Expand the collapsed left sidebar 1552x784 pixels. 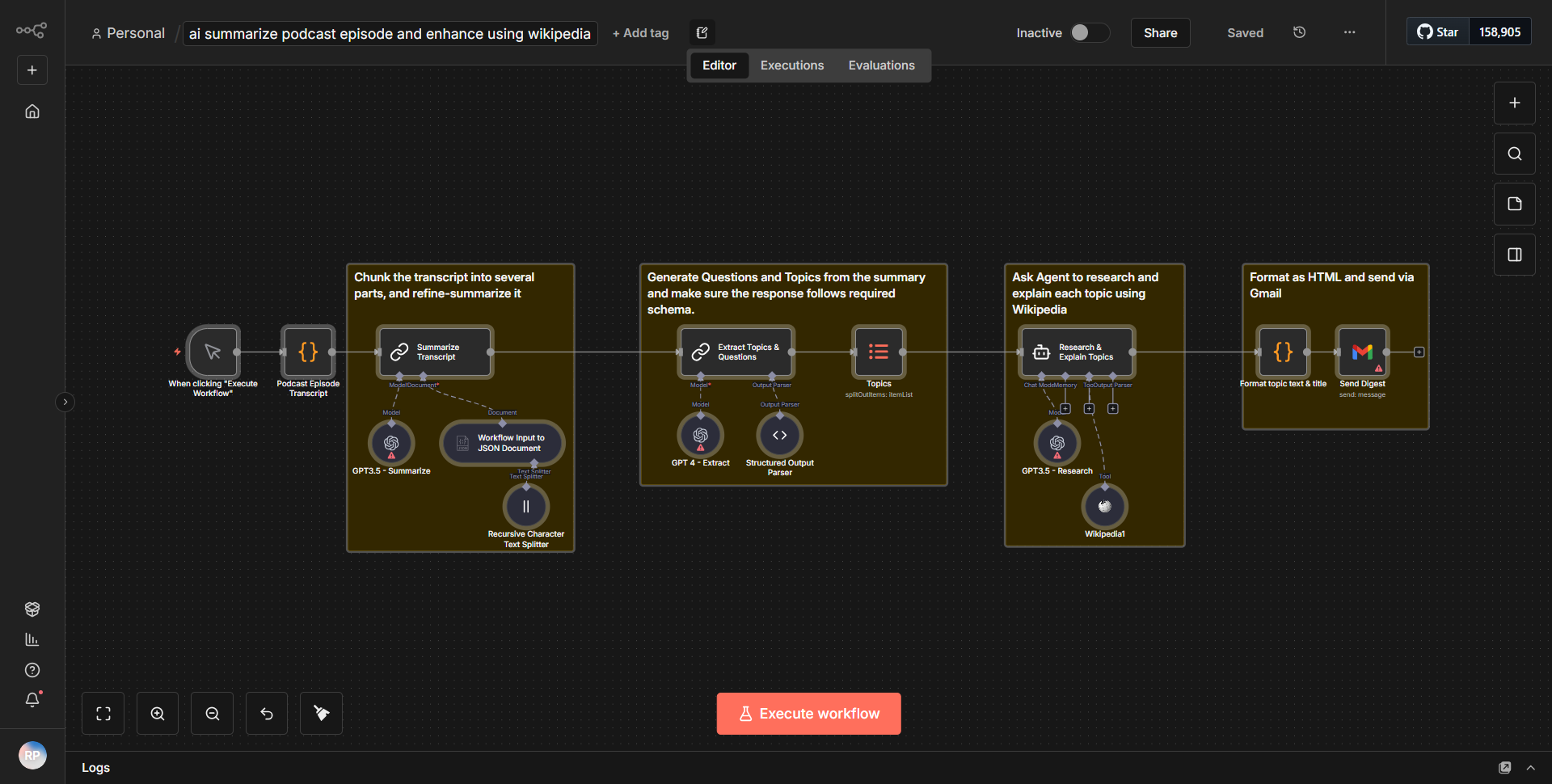point(65,402)
